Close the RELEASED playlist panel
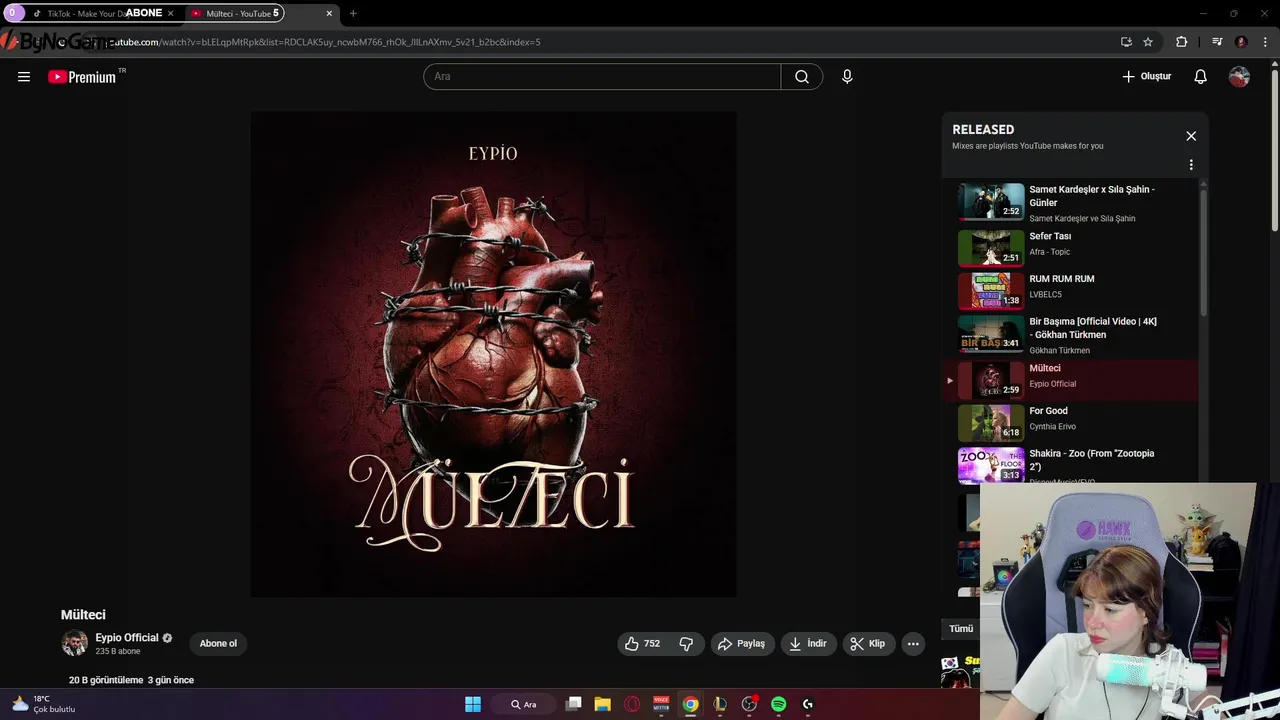The width and height of the screenshot is (1280, 720). click(1191, 136)
